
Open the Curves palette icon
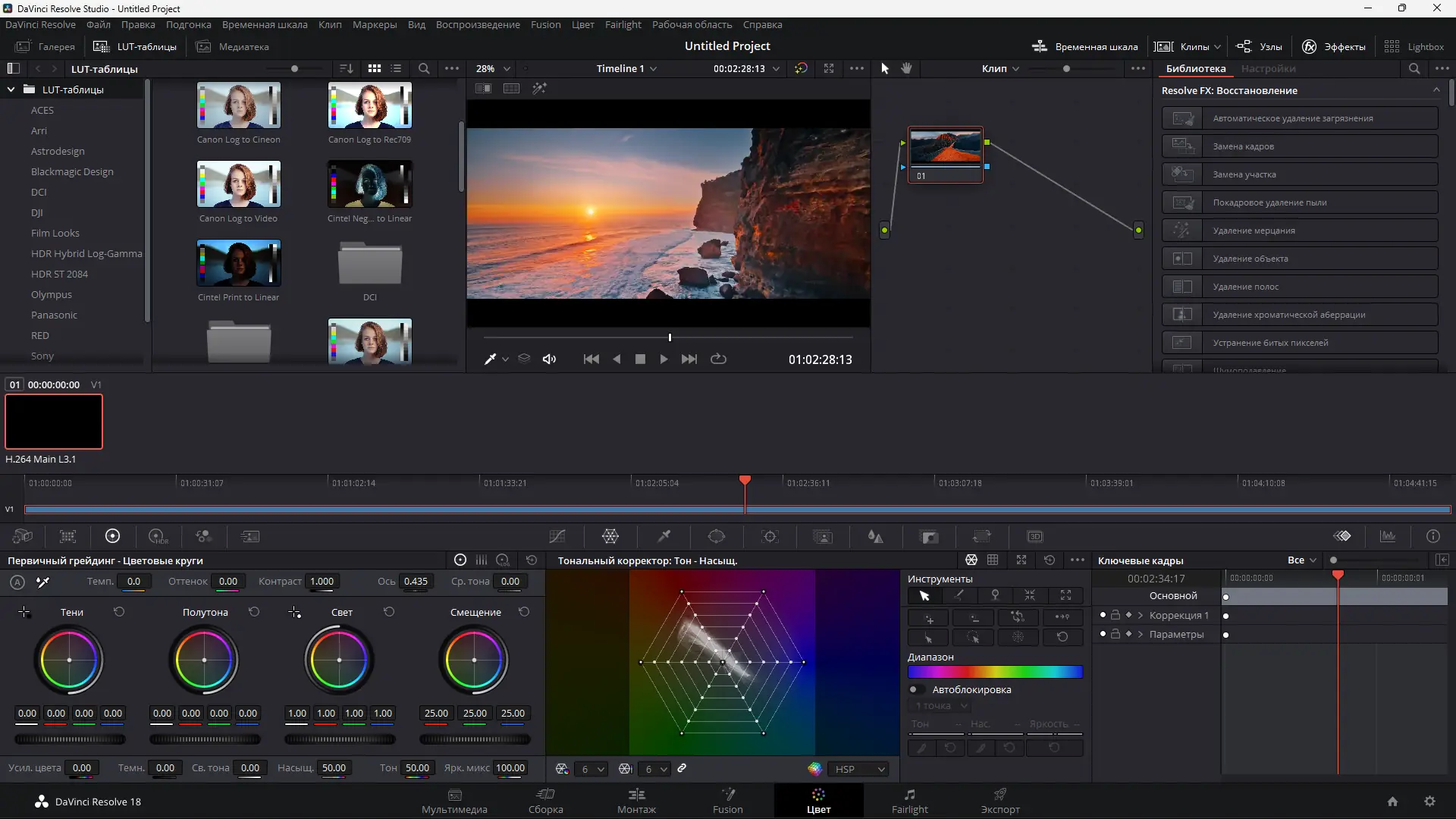557,537
